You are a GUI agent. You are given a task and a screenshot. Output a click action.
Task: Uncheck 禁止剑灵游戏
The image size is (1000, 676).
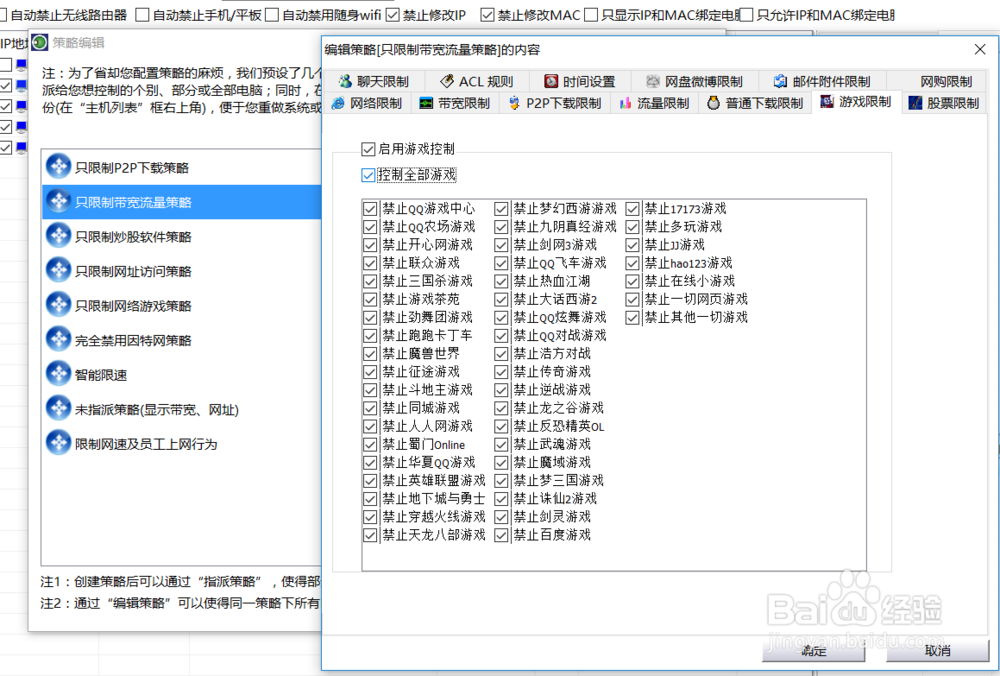point(501,517)
